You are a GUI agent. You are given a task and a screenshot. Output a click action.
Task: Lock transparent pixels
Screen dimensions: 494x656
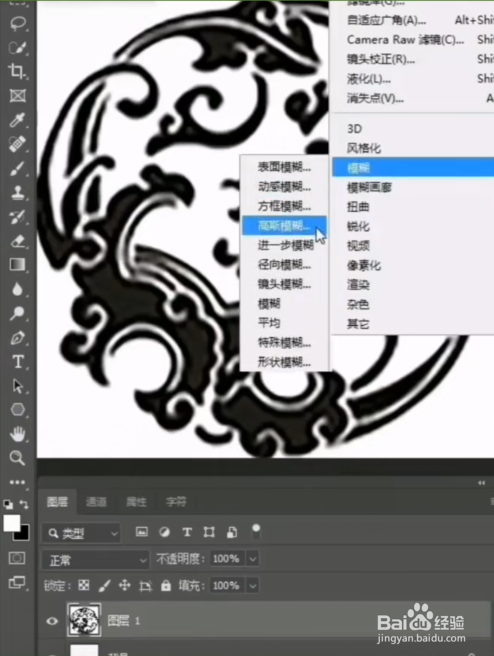(x=84, y=585)
